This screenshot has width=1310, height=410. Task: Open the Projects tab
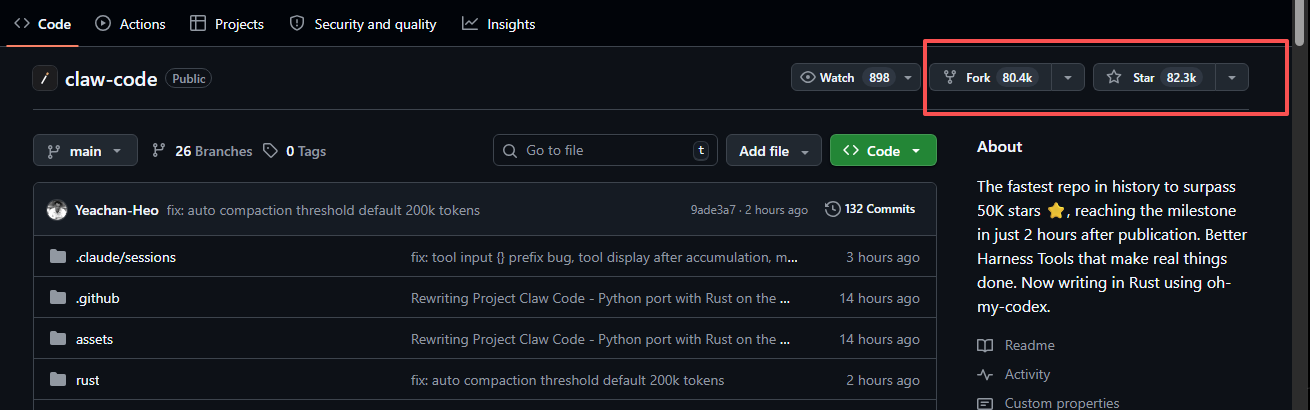pos(227,24)
